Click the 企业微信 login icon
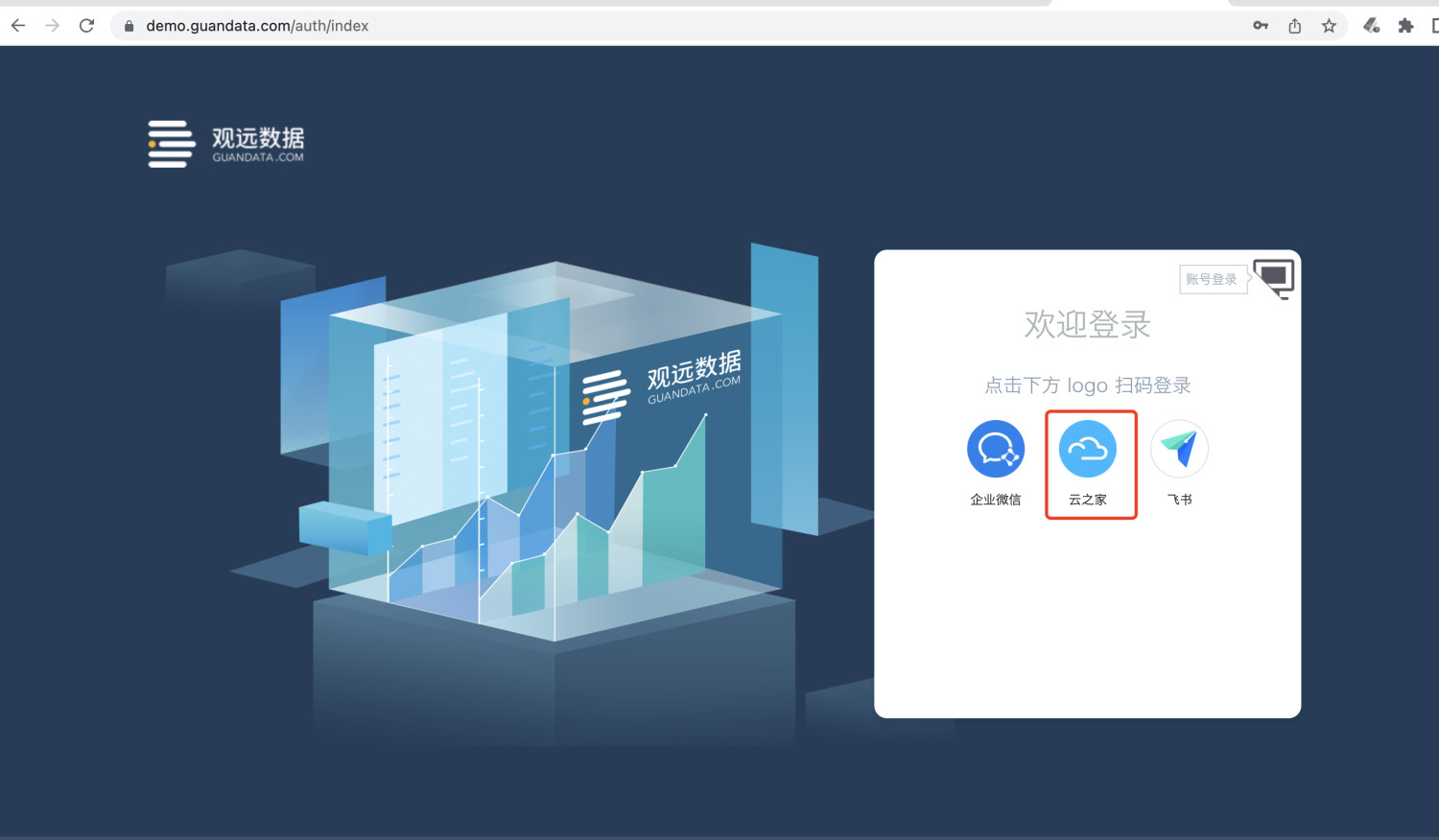This screenshot has height=840, width=1439. pos(995,449)
